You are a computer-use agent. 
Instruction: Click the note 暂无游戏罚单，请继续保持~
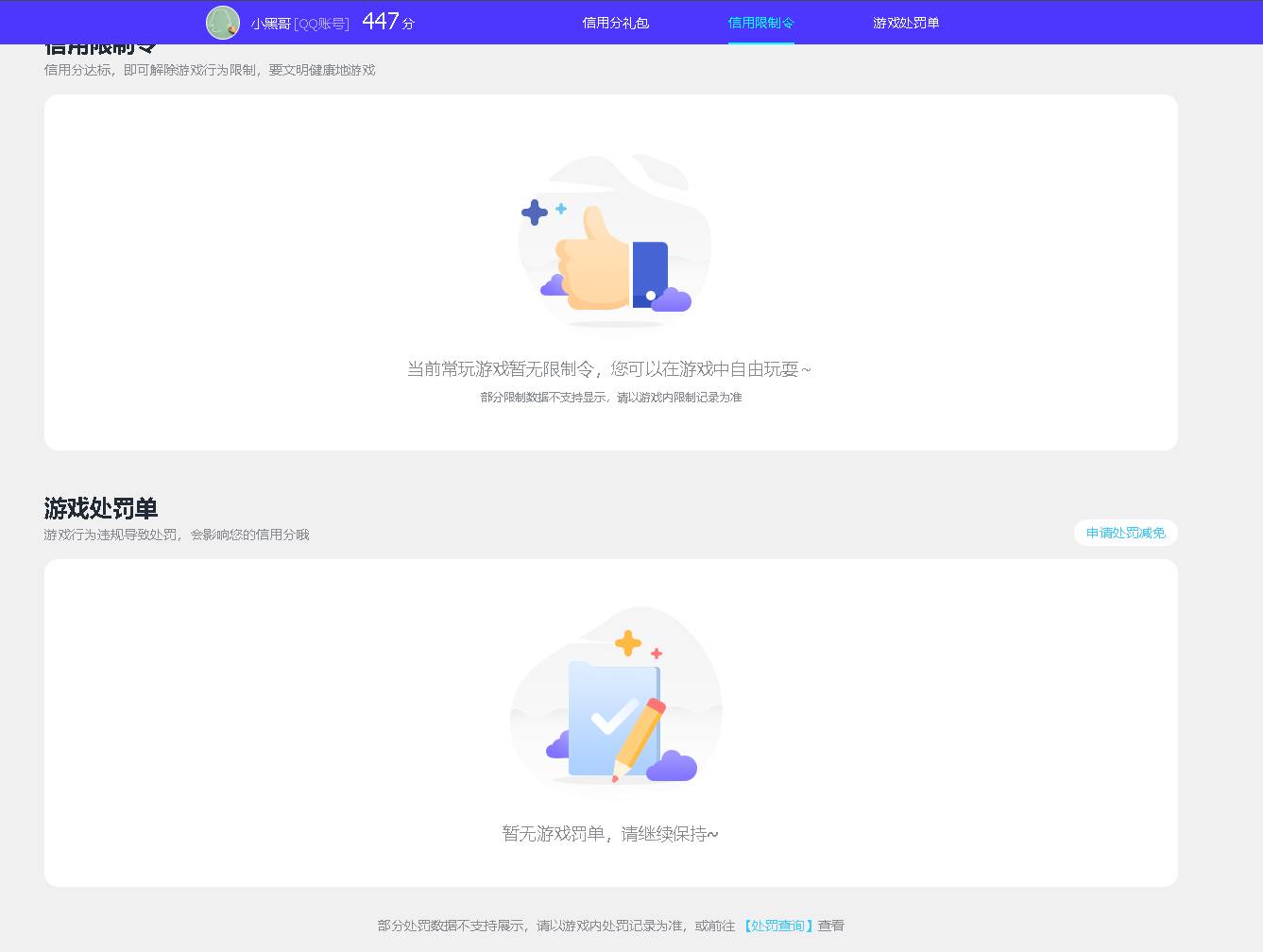pyautogui.click(x=607, y=834)
